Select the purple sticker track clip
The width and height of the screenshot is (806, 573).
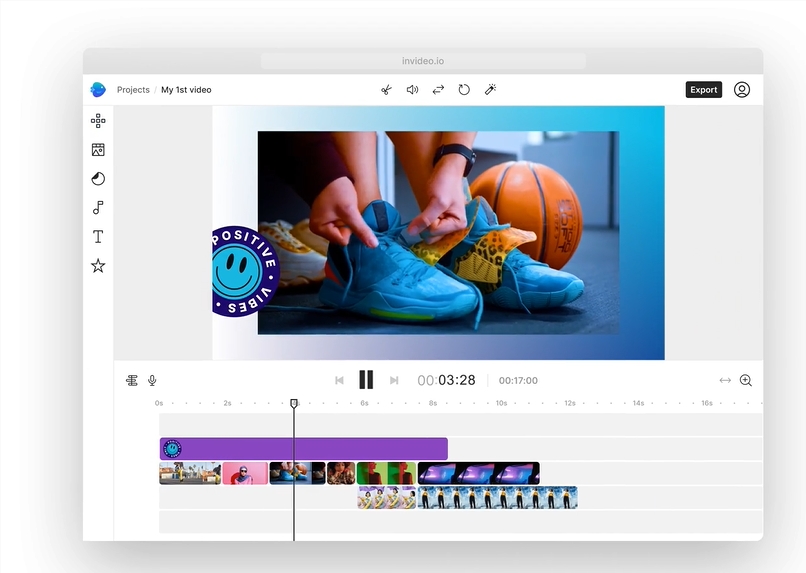pos(304,449)
